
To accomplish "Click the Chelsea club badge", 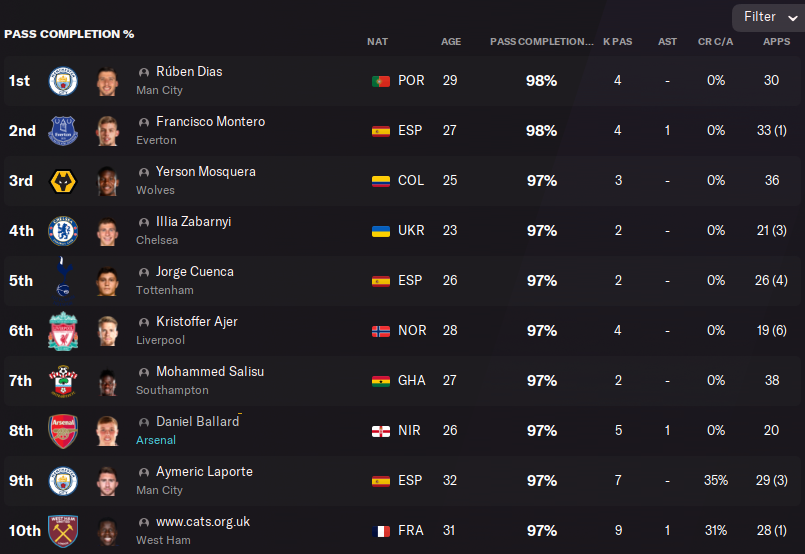I will click(63, 231).
